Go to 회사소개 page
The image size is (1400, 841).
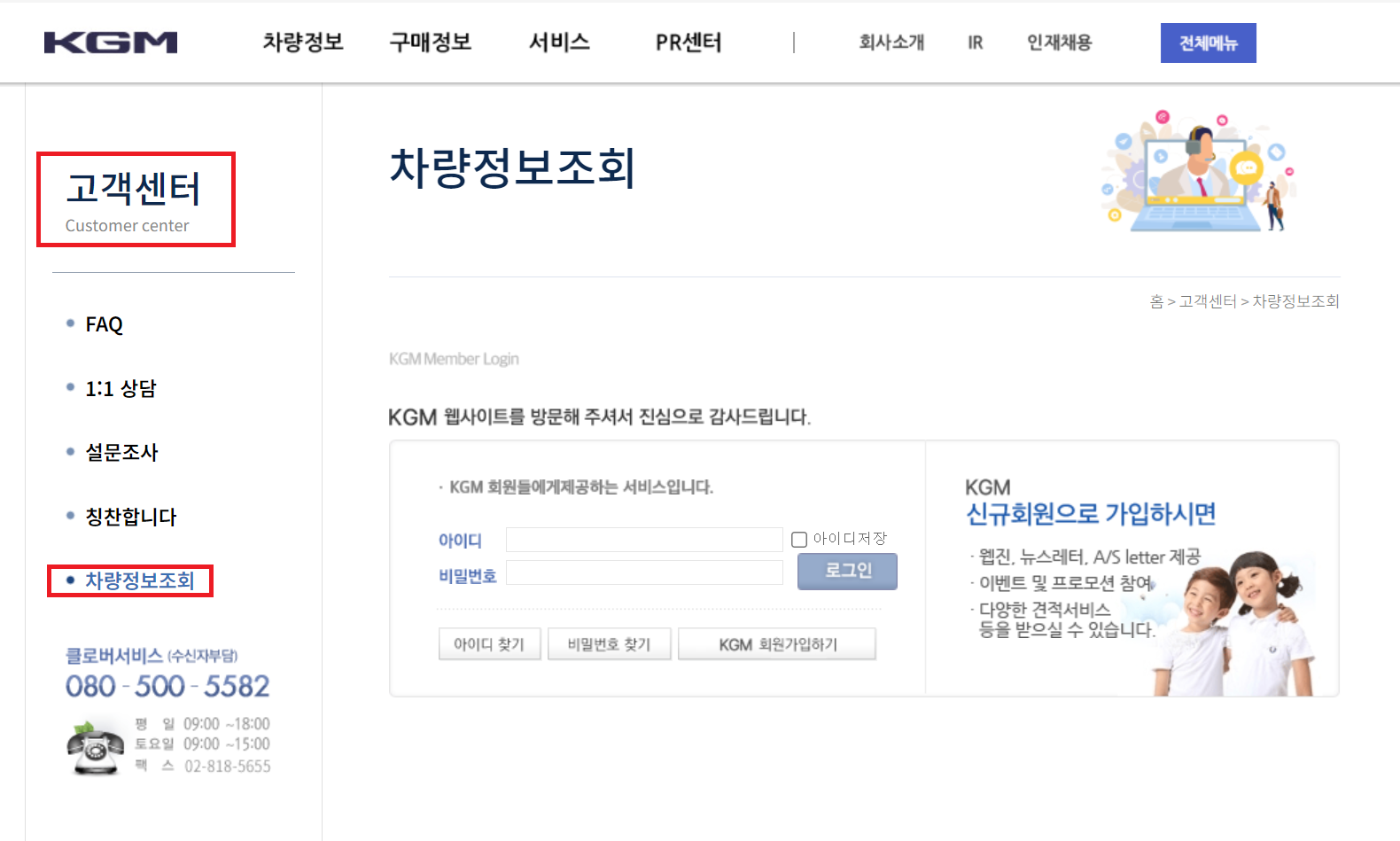tap(891, 43)
